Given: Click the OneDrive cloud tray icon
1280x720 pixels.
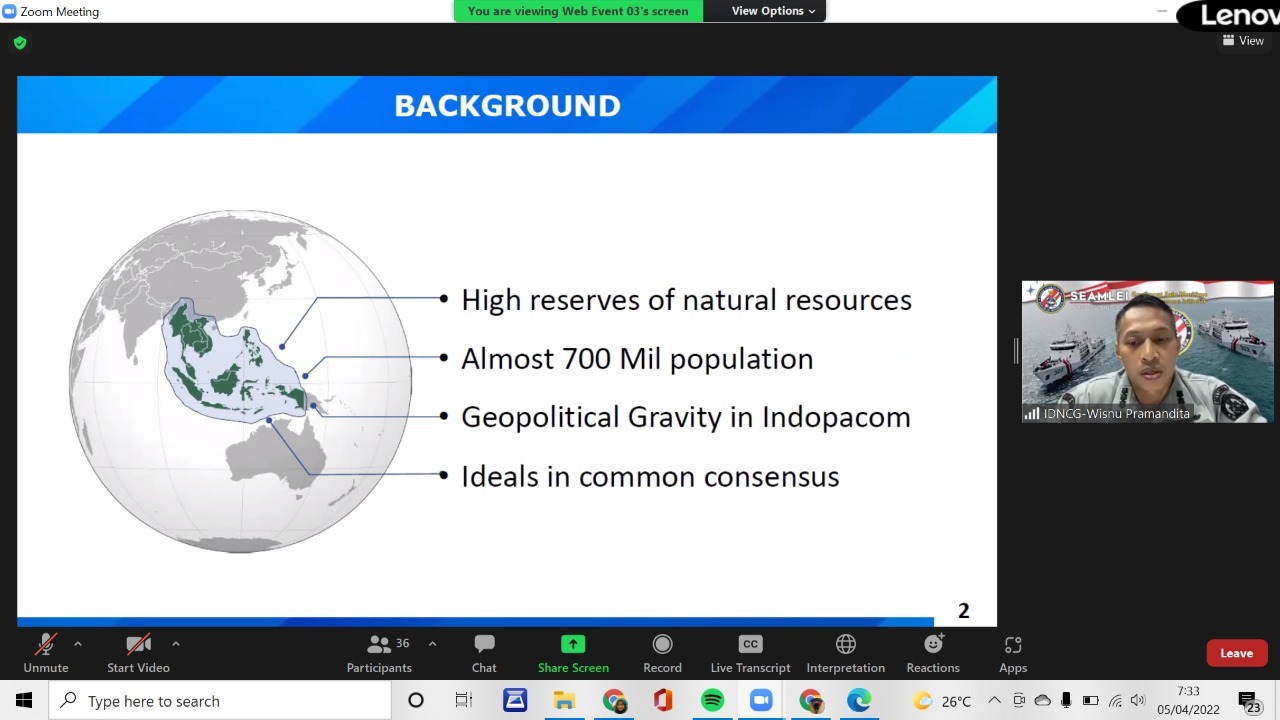Looking at the screenshot, I should (1042, 701).
